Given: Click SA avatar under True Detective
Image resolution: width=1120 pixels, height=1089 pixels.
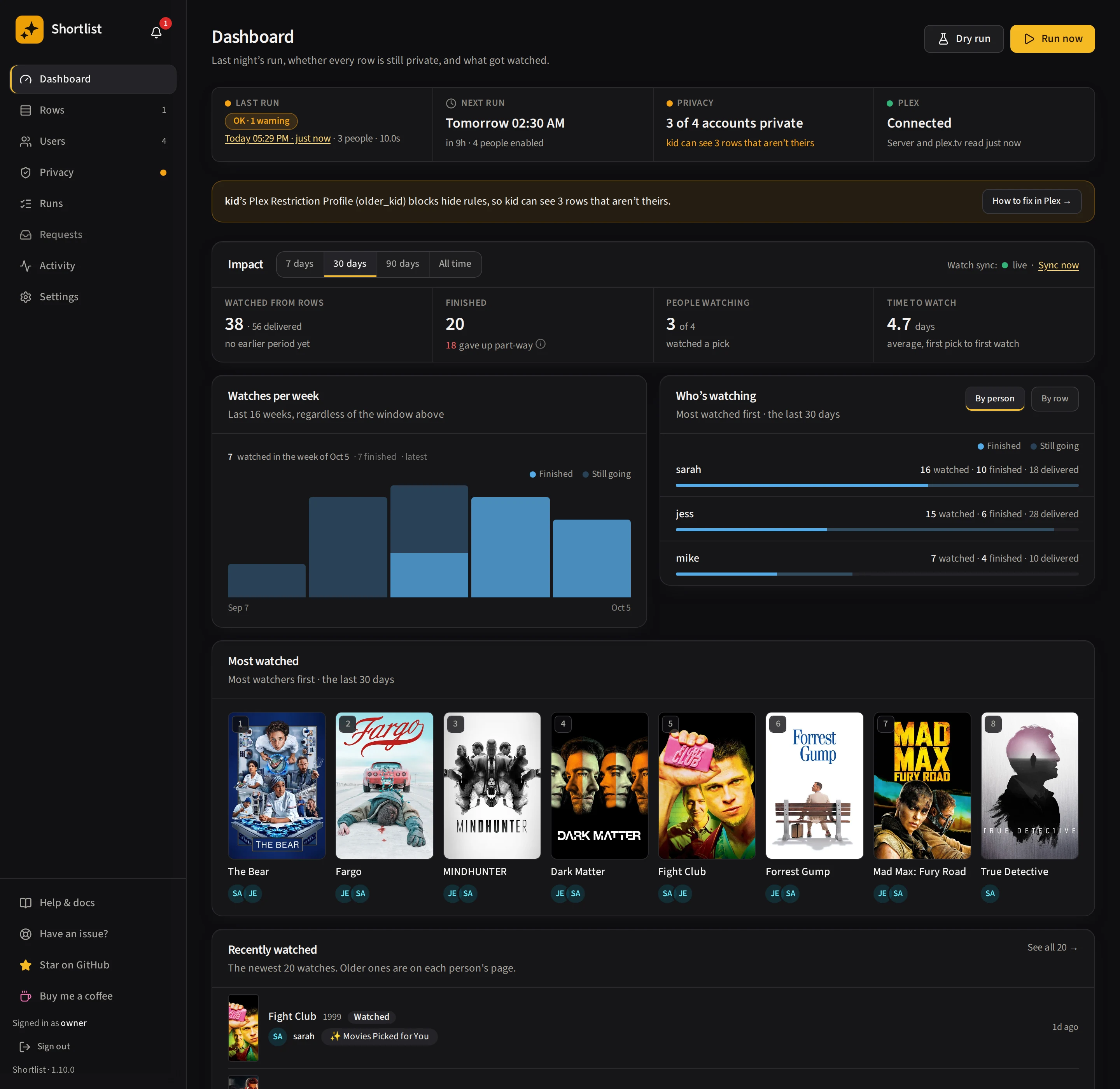Looking at the screenshot, I should click(990, 893).
